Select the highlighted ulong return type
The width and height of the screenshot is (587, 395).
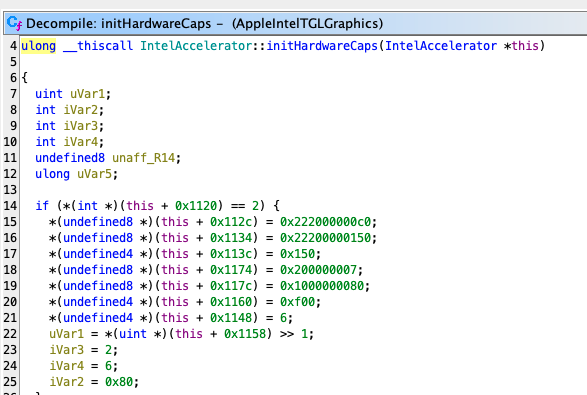tap(38, 46)
